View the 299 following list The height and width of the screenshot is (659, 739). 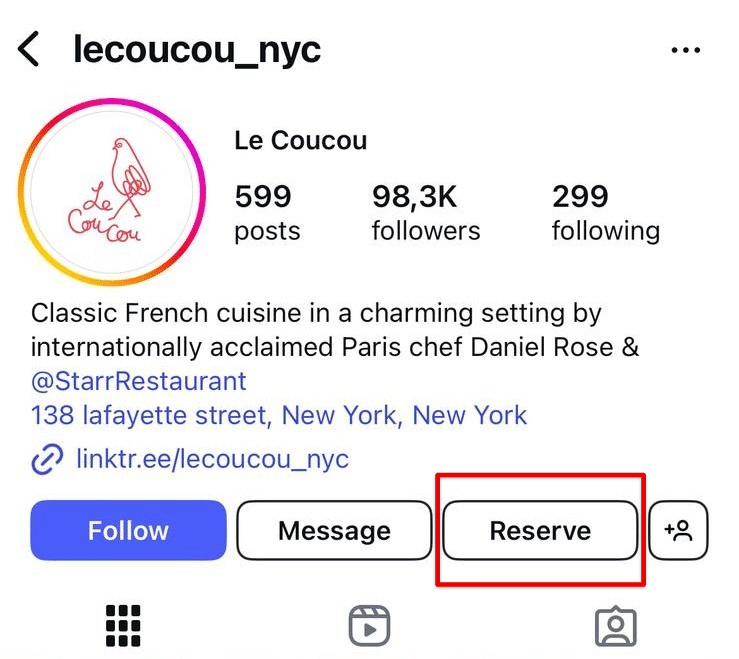tap(606, 213)
